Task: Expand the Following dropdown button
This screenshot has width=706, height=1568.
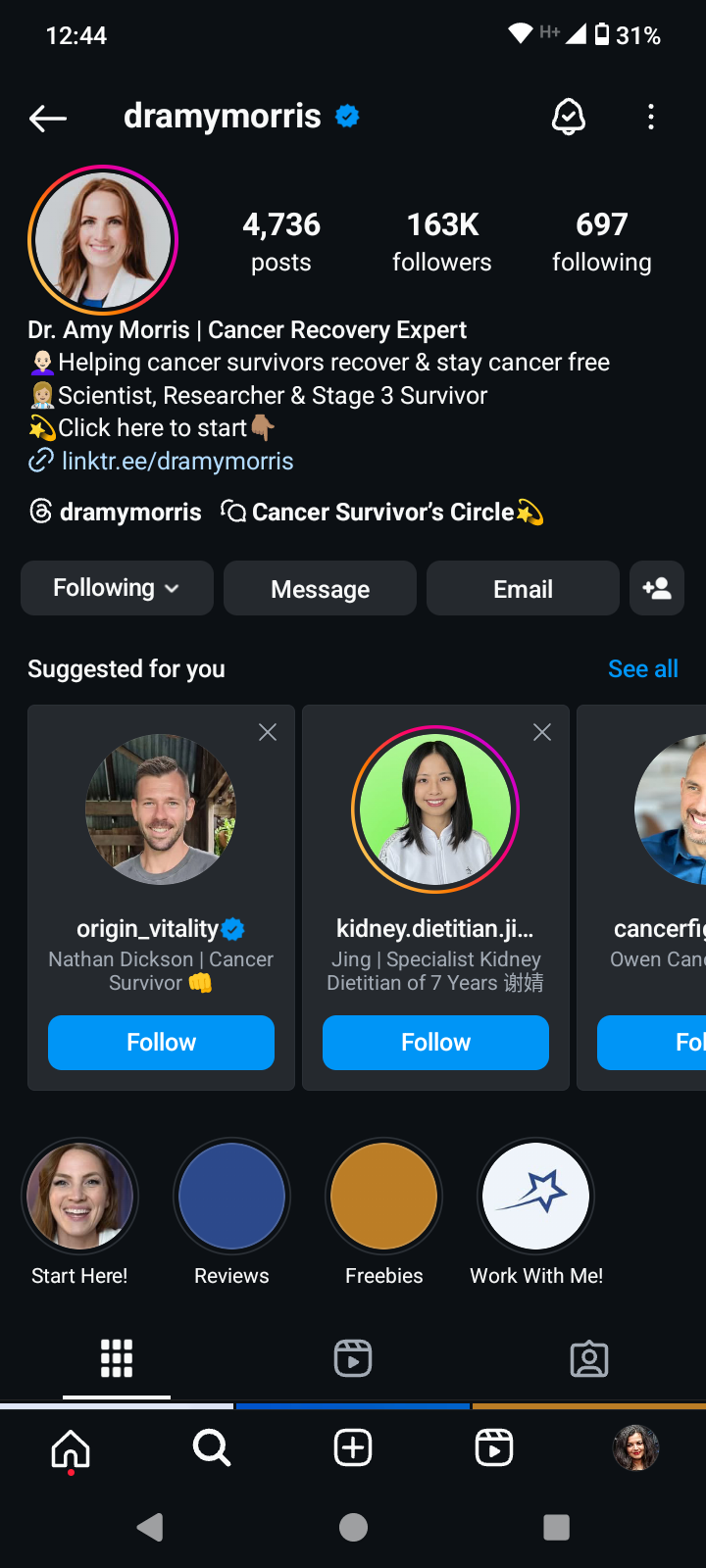Action: 117,588
